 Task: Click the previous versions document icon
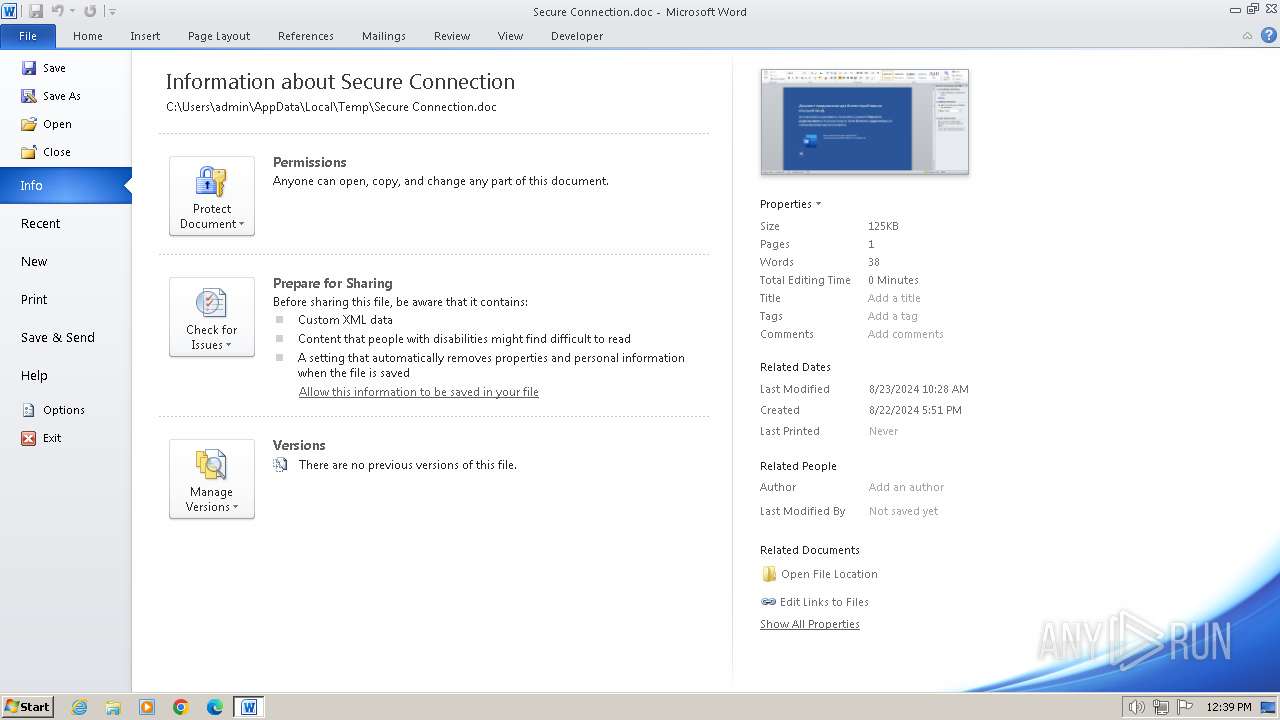tap(280, 465)
